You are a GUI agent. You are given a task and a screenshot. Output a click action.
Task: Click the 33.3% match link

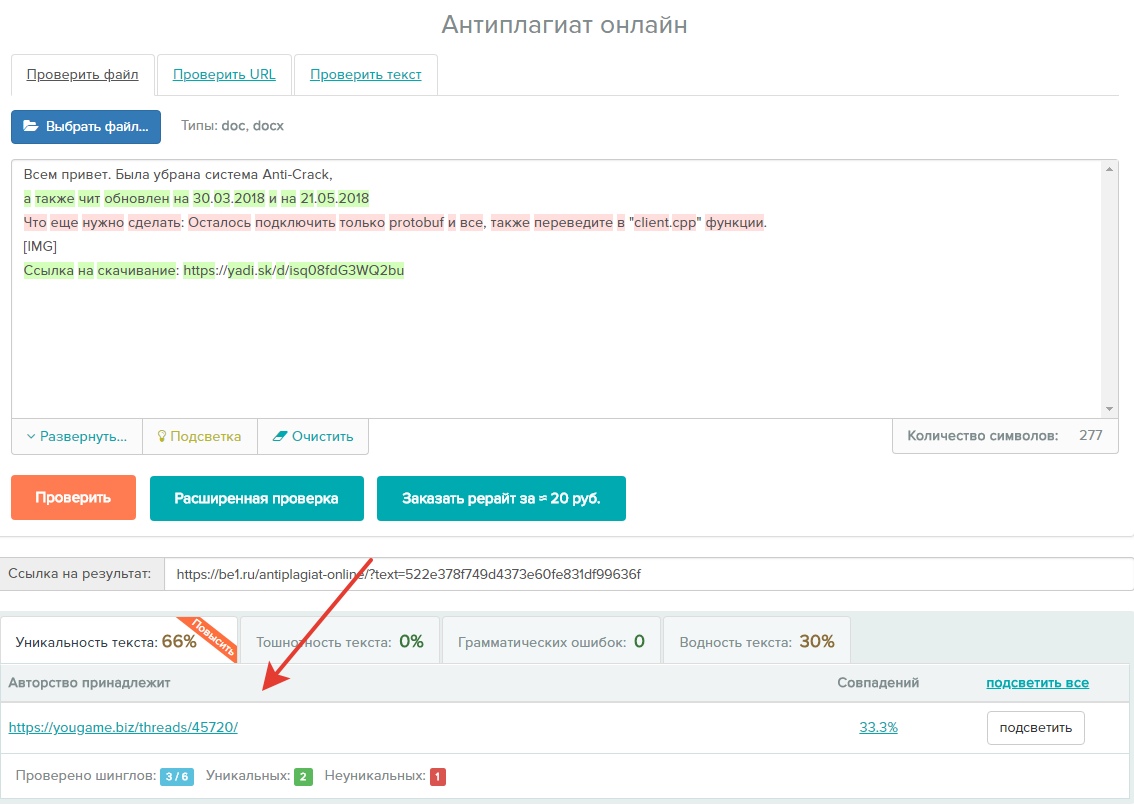[x=878, y=728]
